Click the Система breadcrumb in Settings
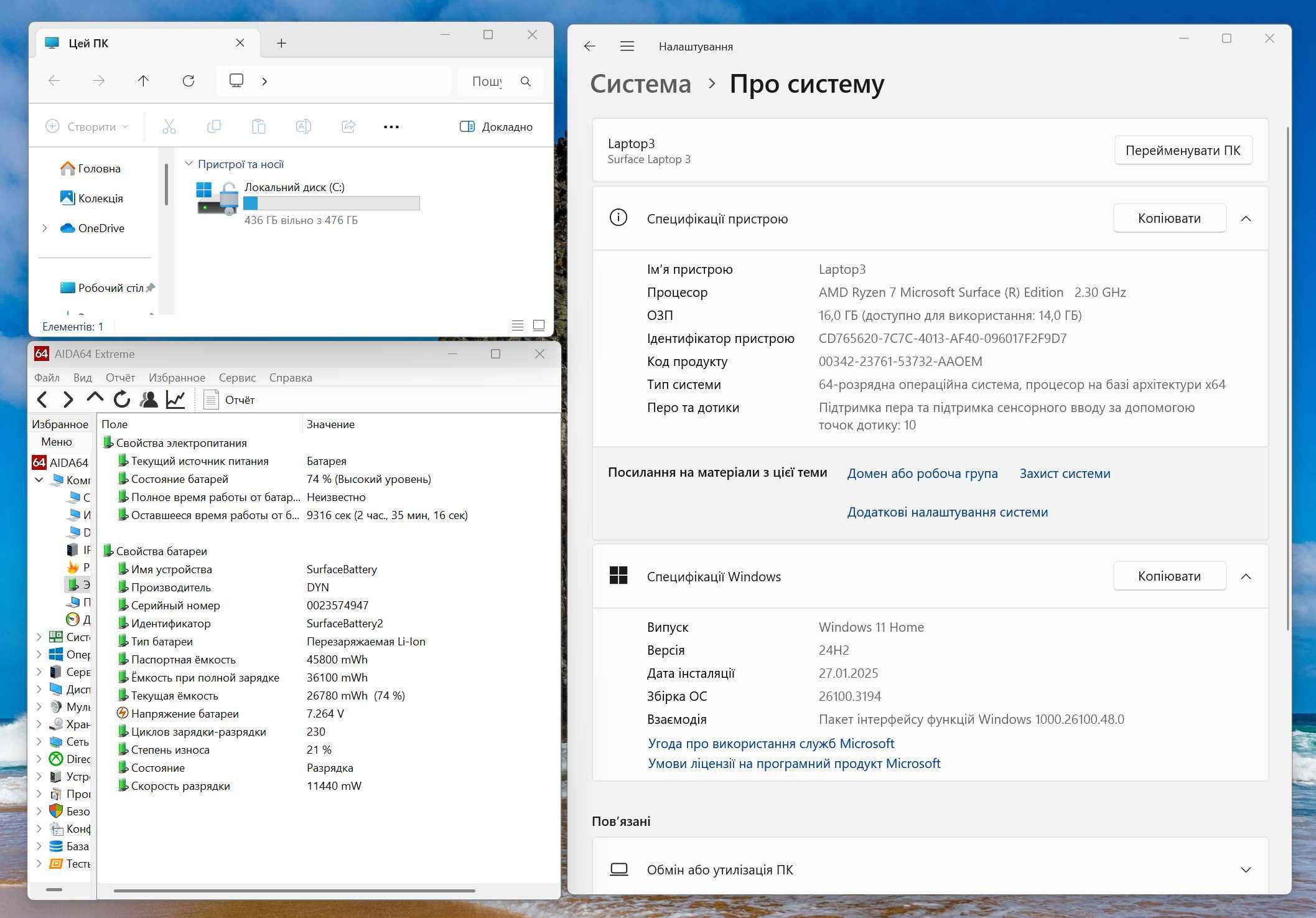The height and width of the screenshot is (918, 1316). point(640,83)
